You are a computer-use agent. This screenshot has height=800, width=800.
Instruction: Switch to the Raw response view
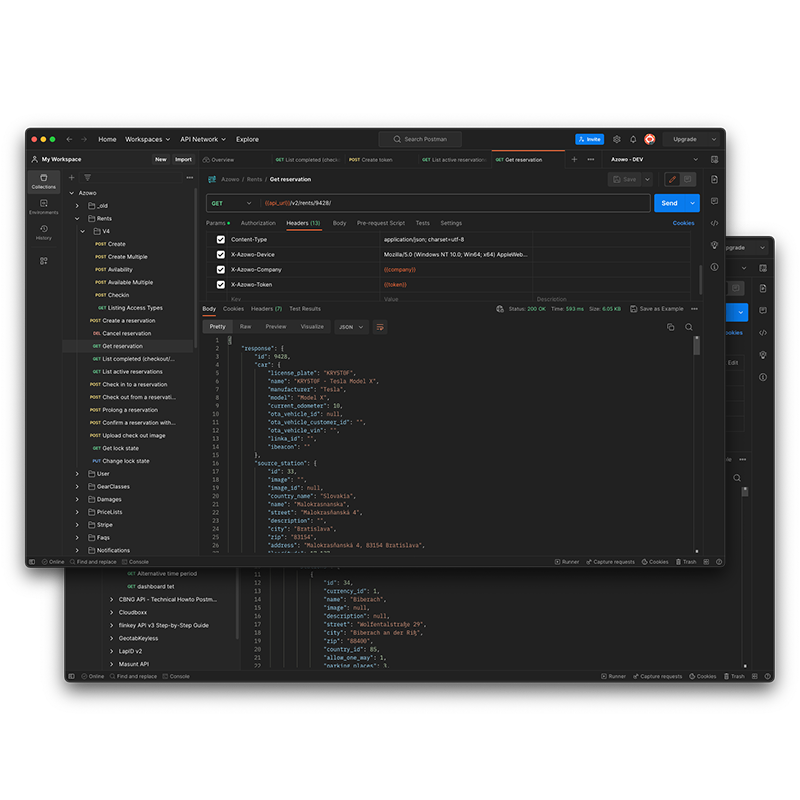(245, 327)
